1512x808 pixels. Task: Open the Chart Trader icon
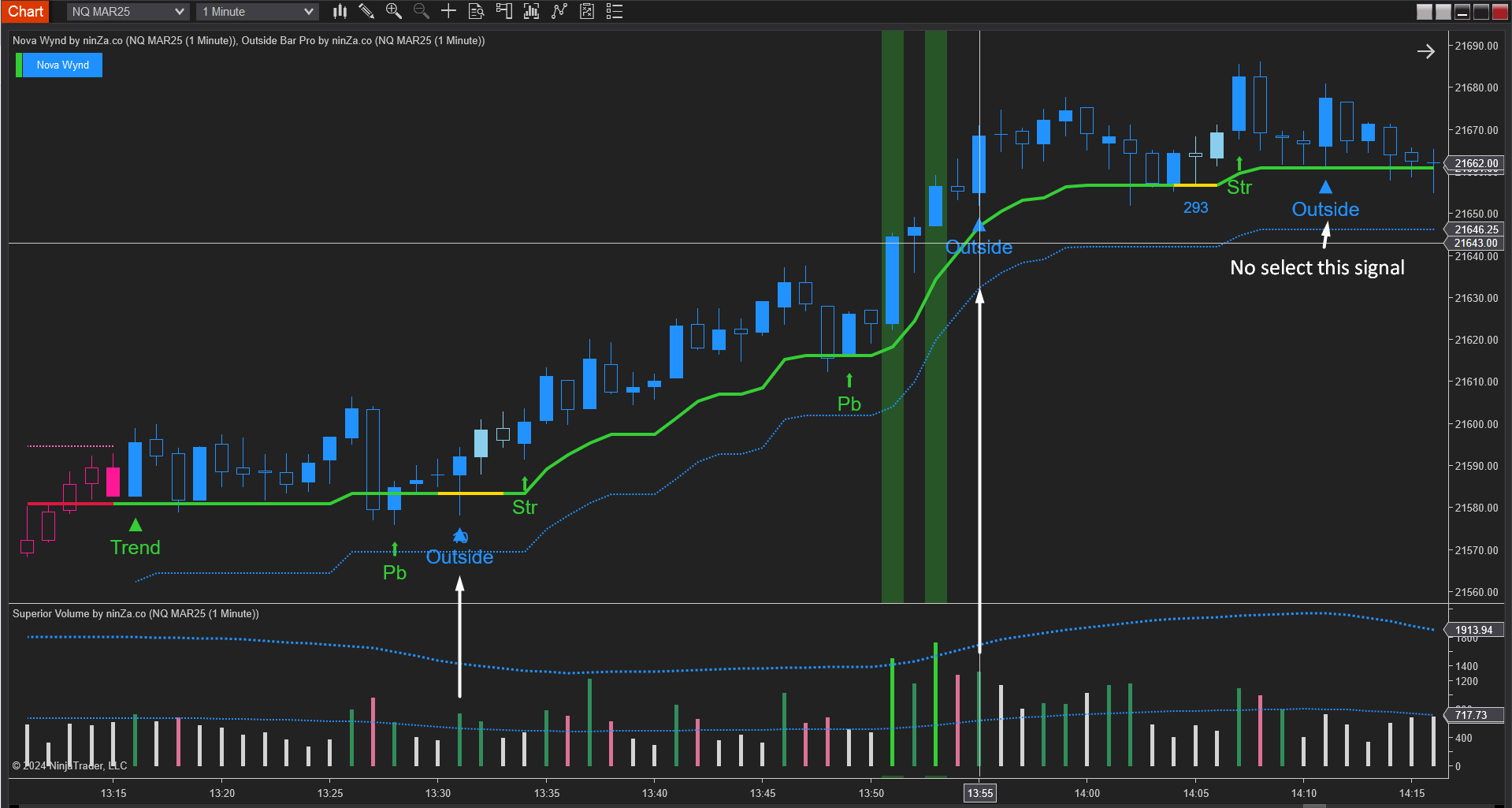click(x=503, y=11)
